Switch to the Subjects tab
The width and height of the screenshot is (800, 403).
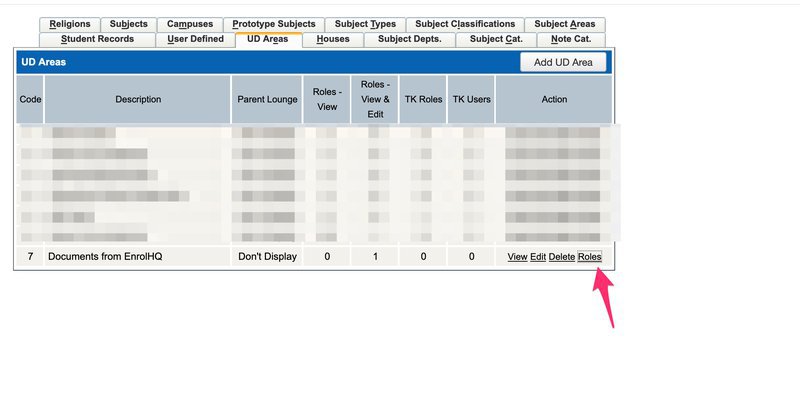coord(129,24)
